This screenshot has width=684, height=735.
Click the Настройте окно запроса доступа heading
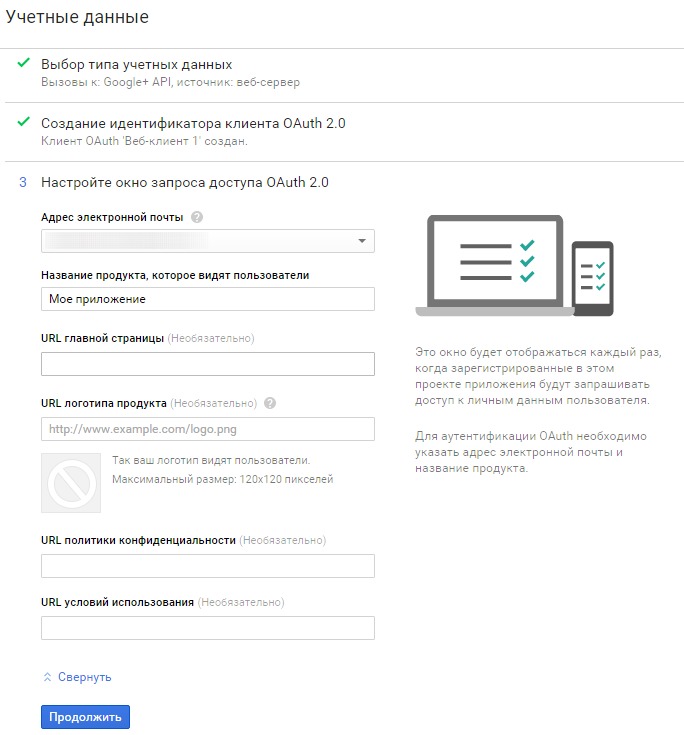click(184, 183)
